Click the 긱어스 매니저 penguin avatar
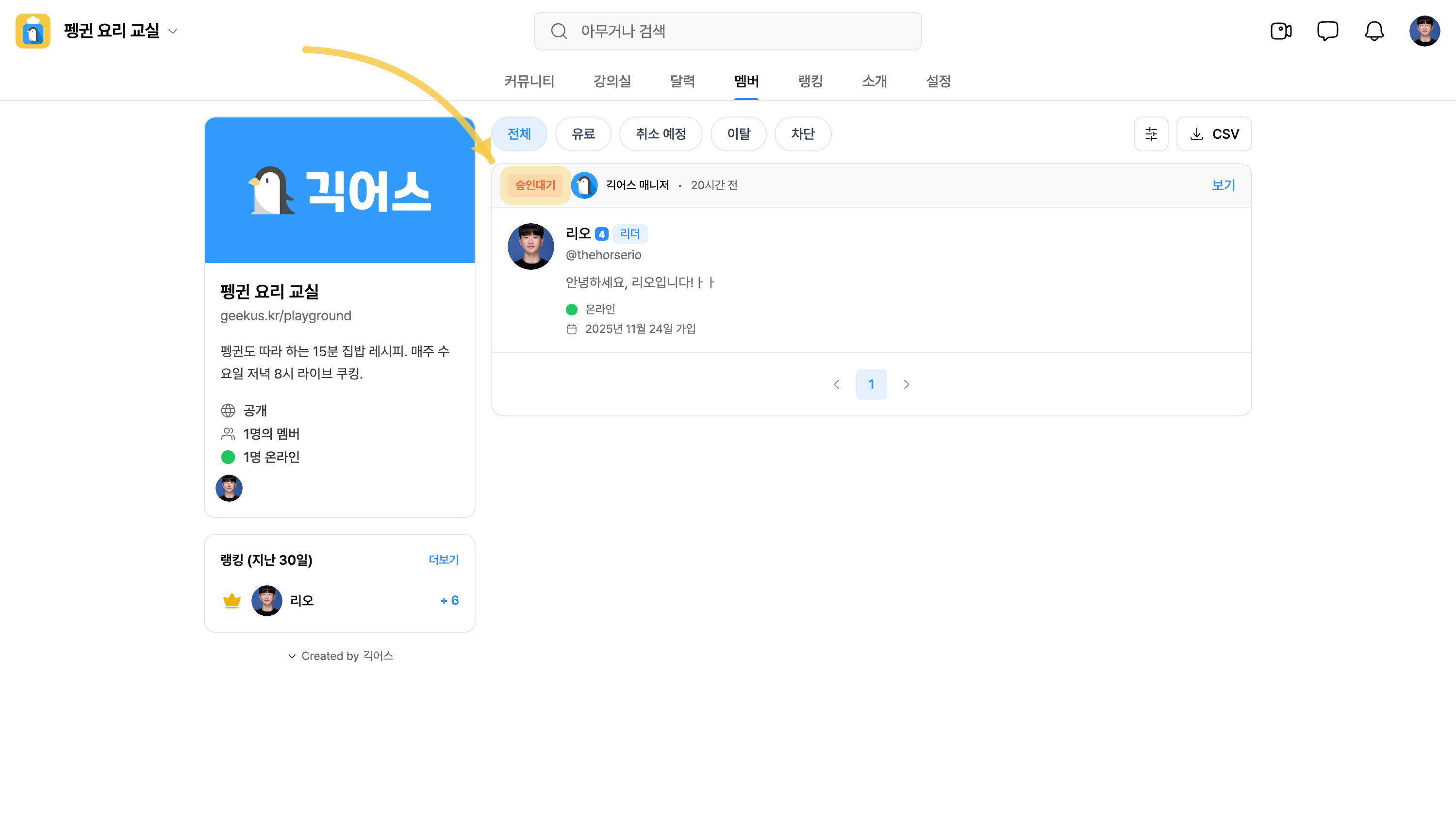The image size is (1456, 825). point(584,185)
